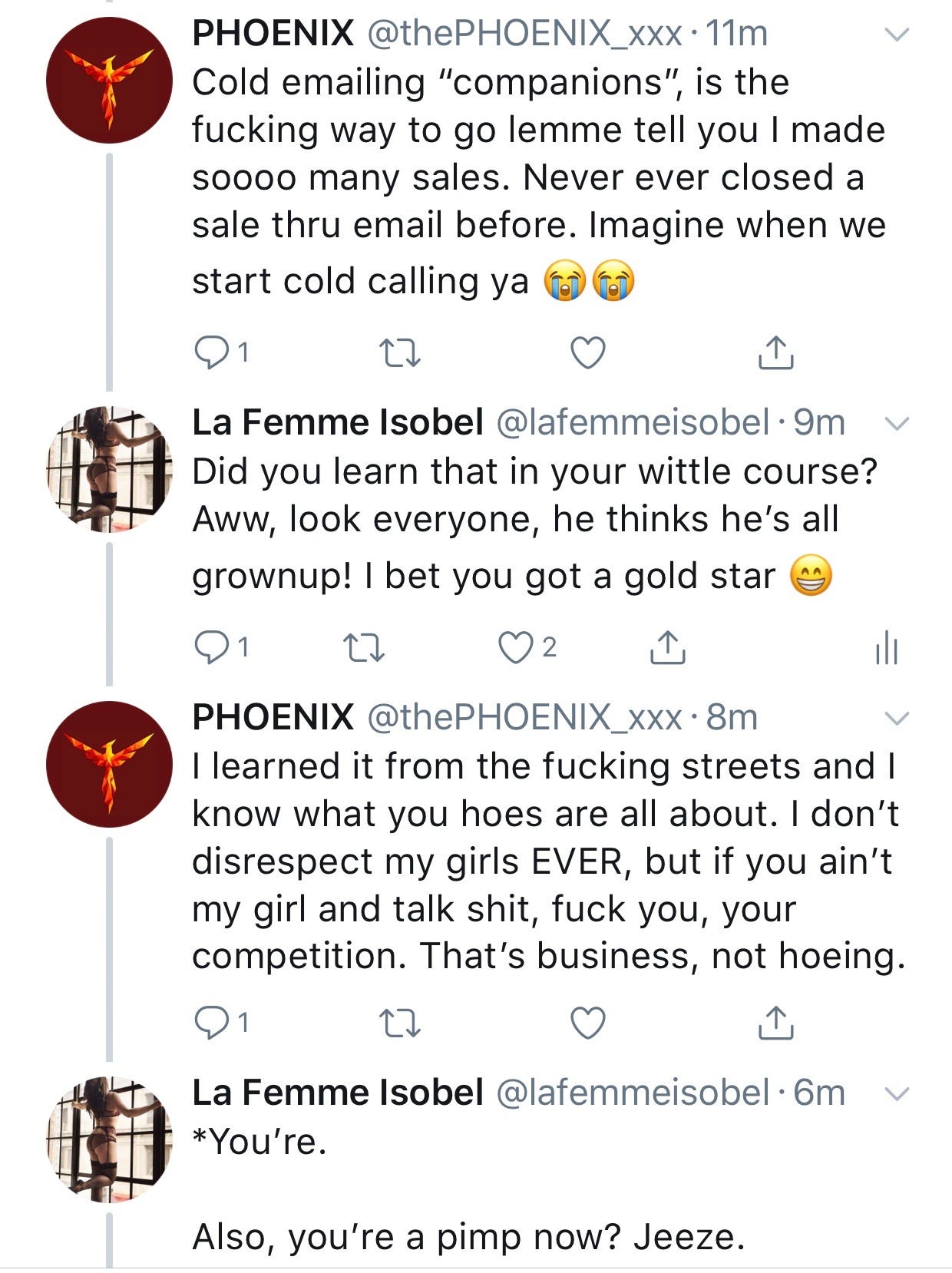Share PHOENIX's 8m tweet
952x1273 pixels.
tap(775, 1023)
